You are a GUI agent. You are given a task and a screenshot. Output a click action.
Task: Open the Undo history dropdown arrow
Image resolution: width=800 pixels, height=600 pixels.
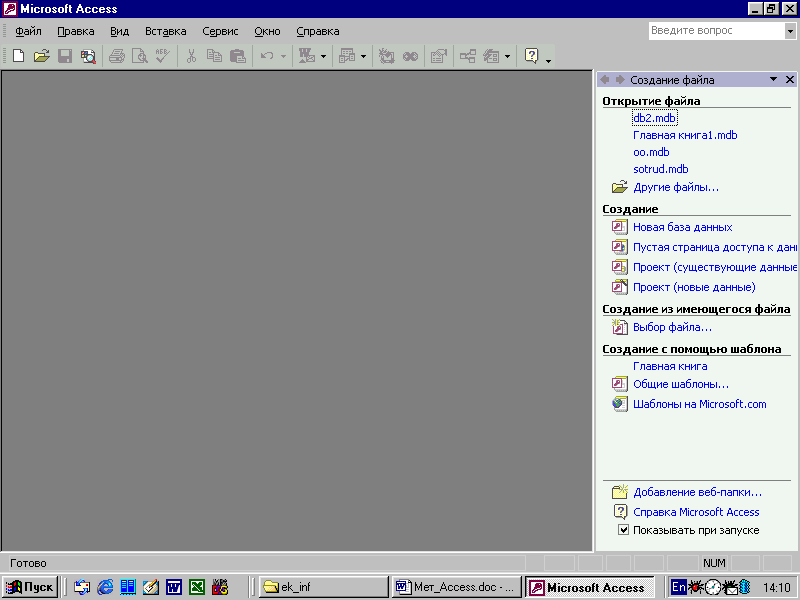tap(283, 56)
